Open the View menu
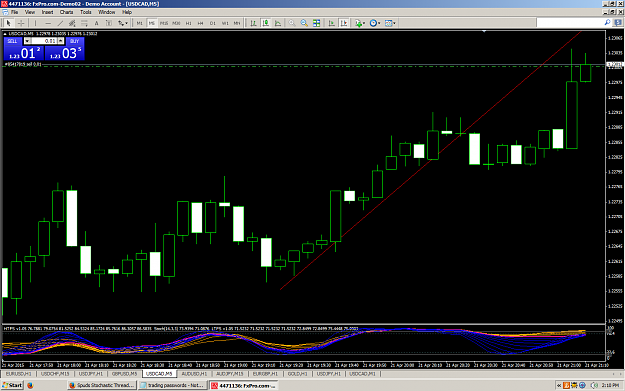 [30, 12]
